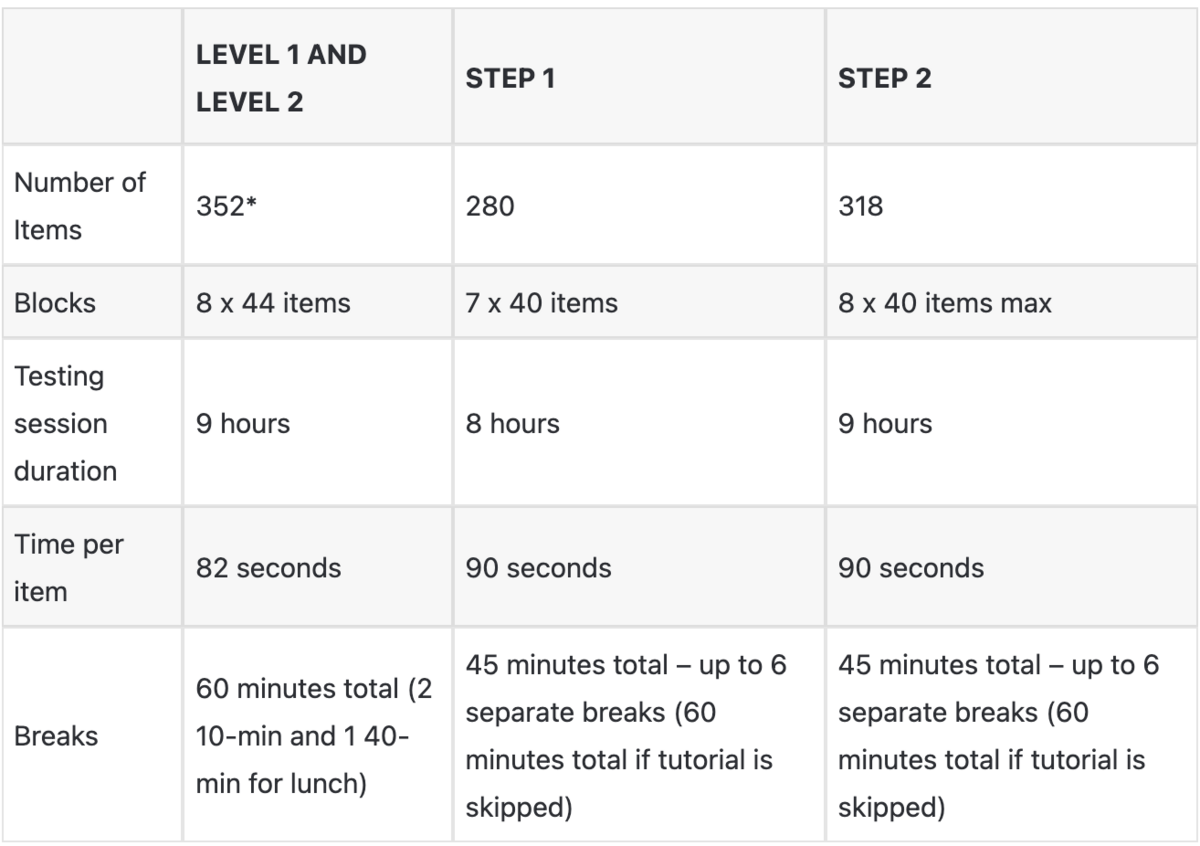This screenshot has width=1200, height=846.
Task: Click the Testing session duration row label
Action: click(64, 423)
